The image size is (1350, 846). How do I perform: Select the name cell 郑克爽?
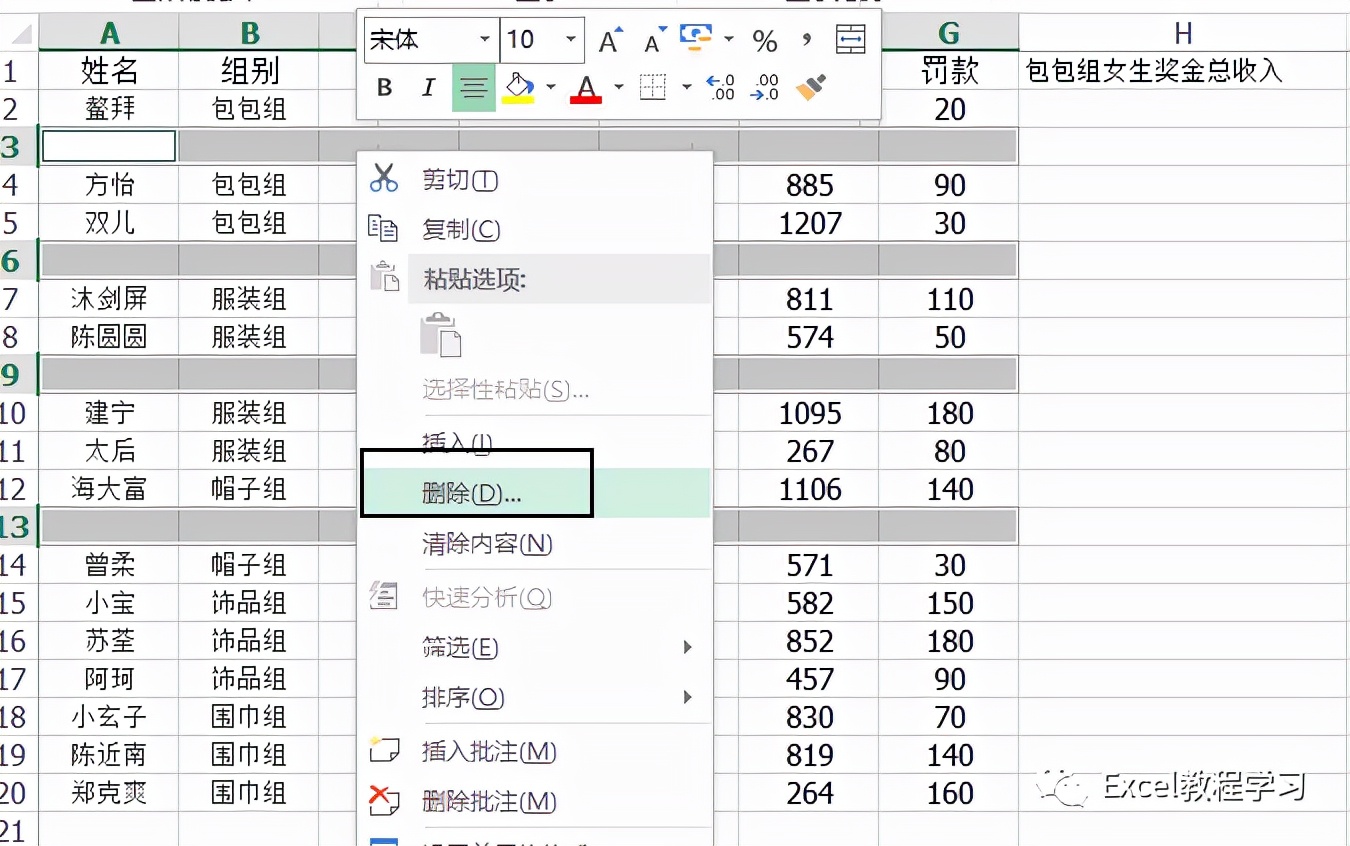pyautogui.click(x=109, y=793)
